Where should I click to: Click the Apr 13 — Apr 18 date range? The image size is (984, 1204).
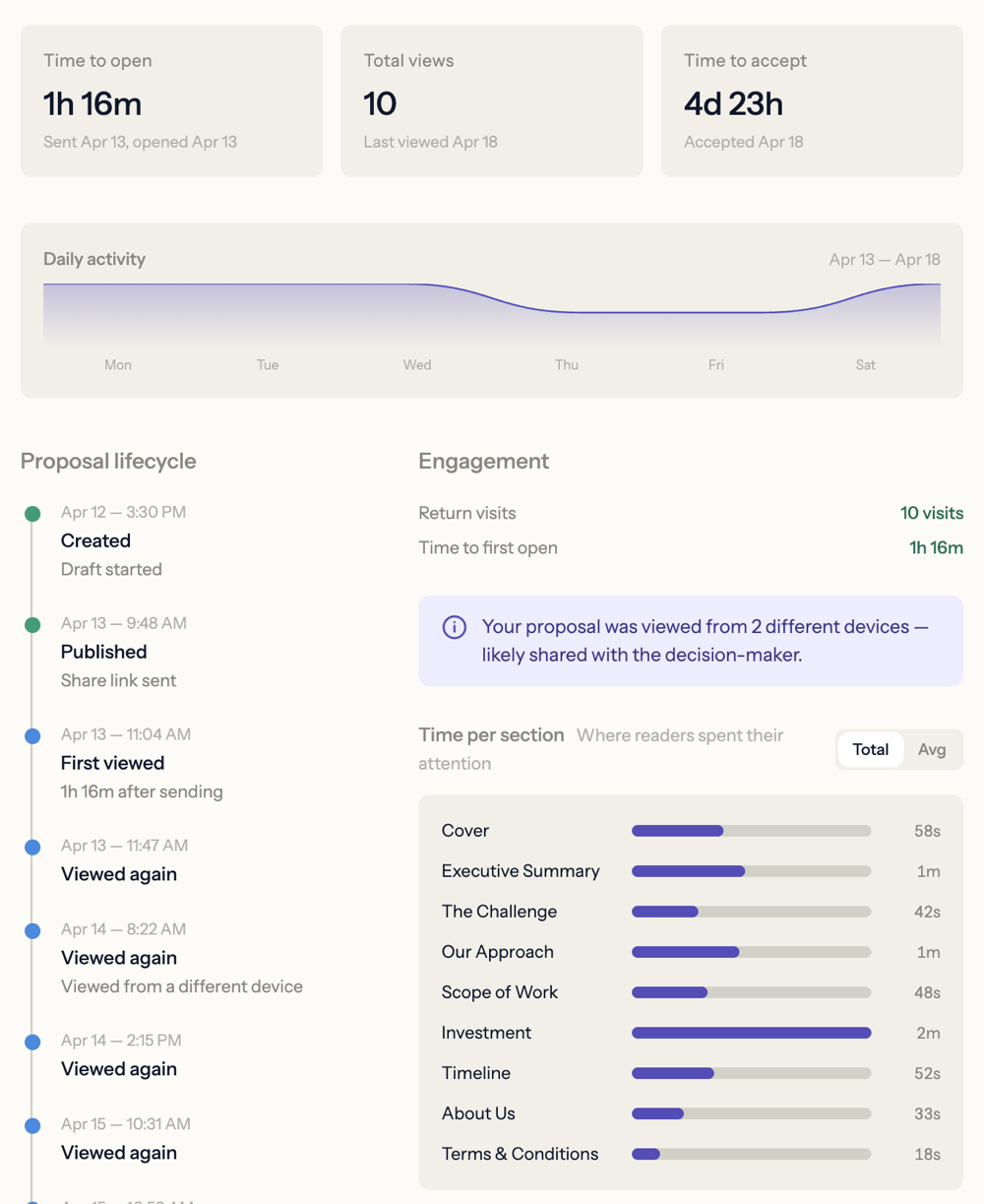point(884,260)
